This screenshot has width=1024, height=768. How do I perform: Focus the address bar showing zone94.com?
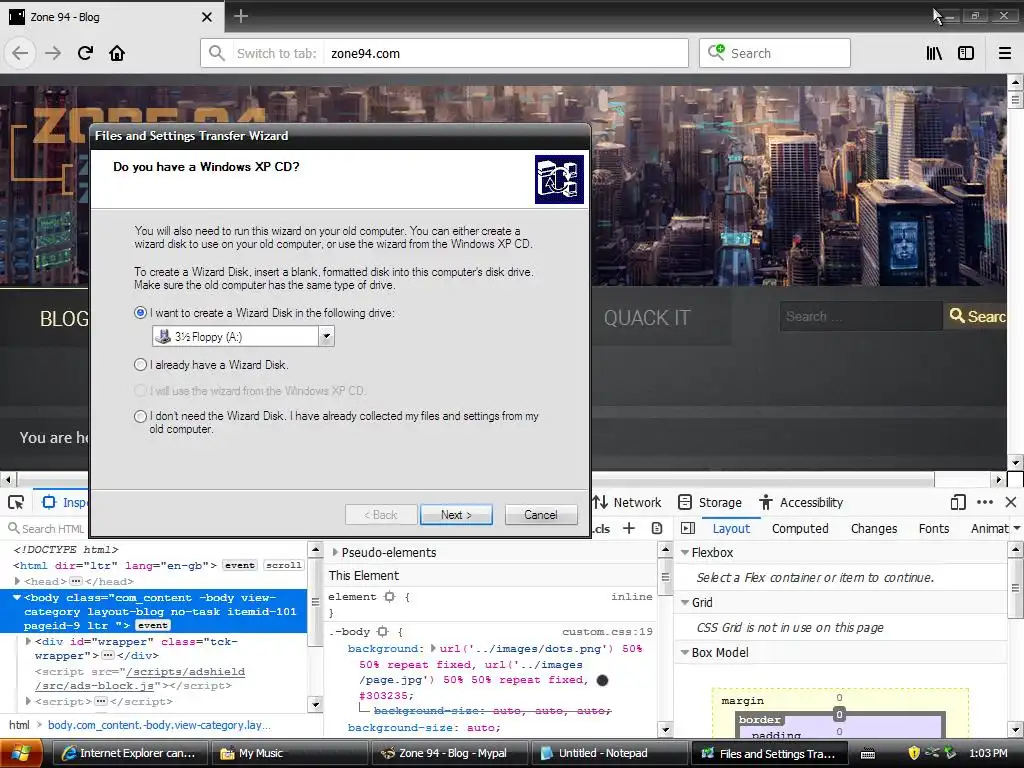(444, 53)
